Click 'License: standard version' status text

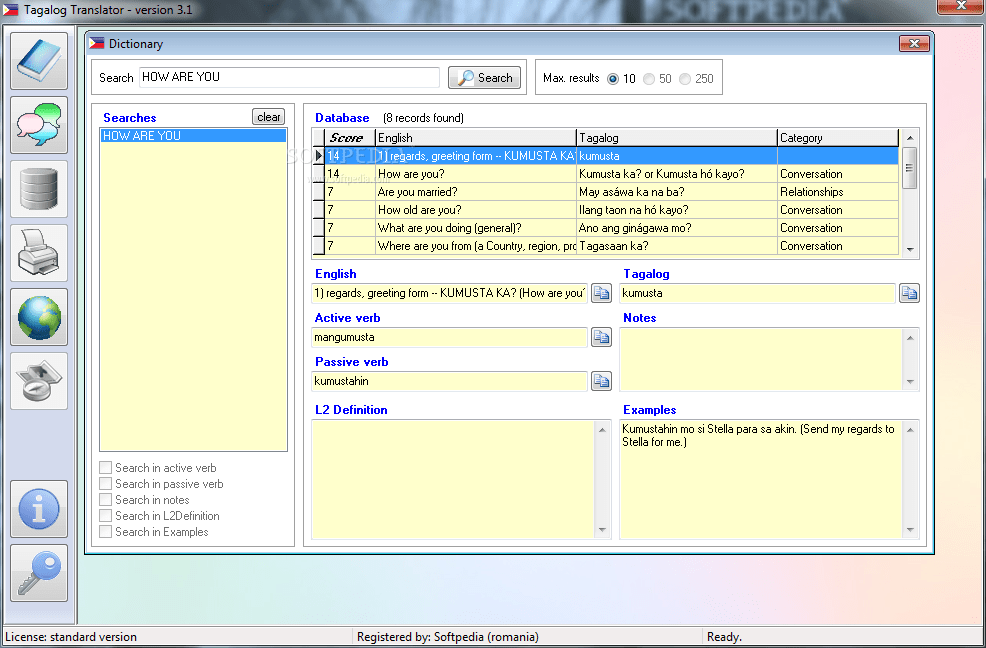70,637
